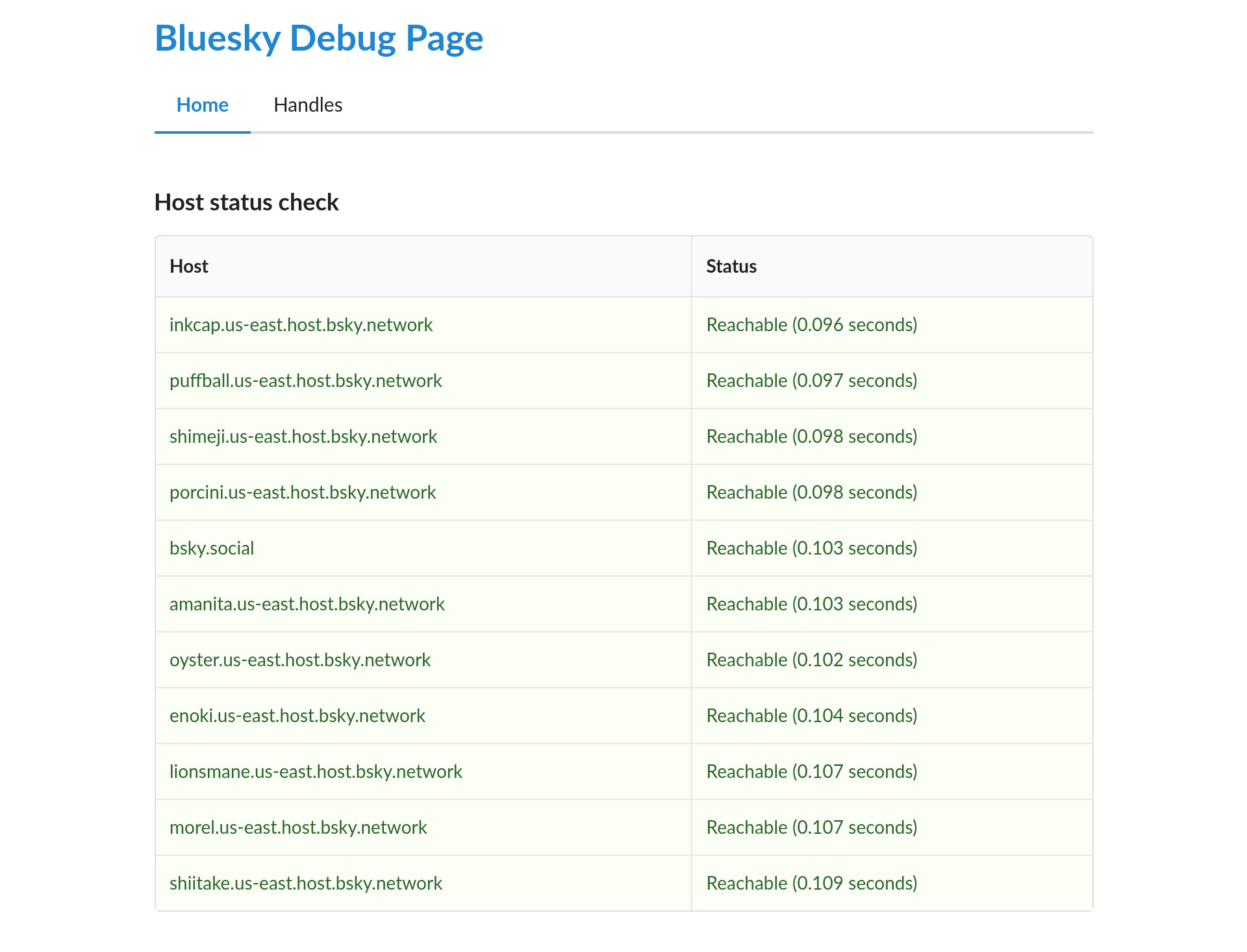Select puffball.us-east.host.bsky.network host cell
The height and width of the screenshot is (952, 1247).
pyautogui.click(x=423, y=381)
